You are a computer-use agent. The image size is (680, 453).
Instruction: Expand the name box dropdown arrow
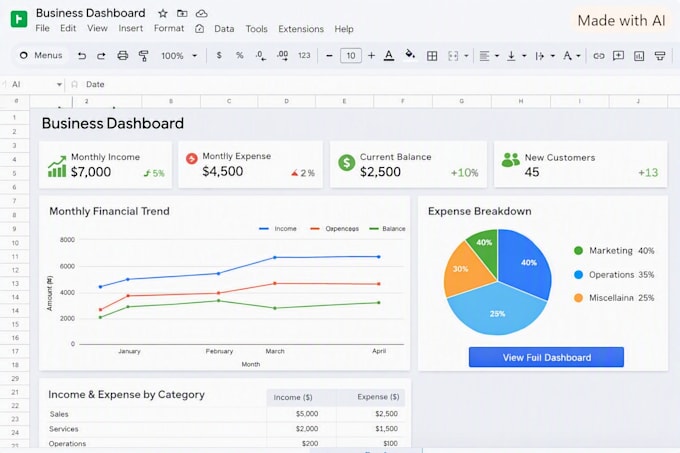pyautogui.click(x=59, y=85)
